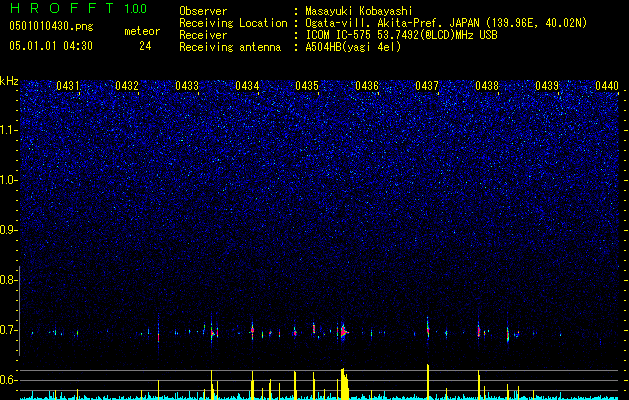This screenshot has height=400, width=629.
Task: Click the kHz axis unit label
Action: [x=9, y=81]
